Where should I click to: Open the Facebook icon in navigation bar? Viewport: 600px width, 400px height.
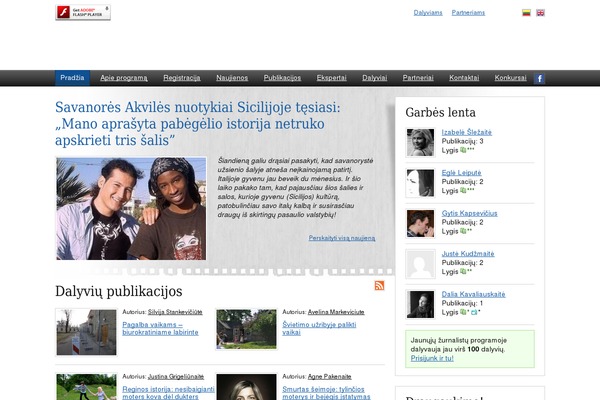(x=540, y=78)
